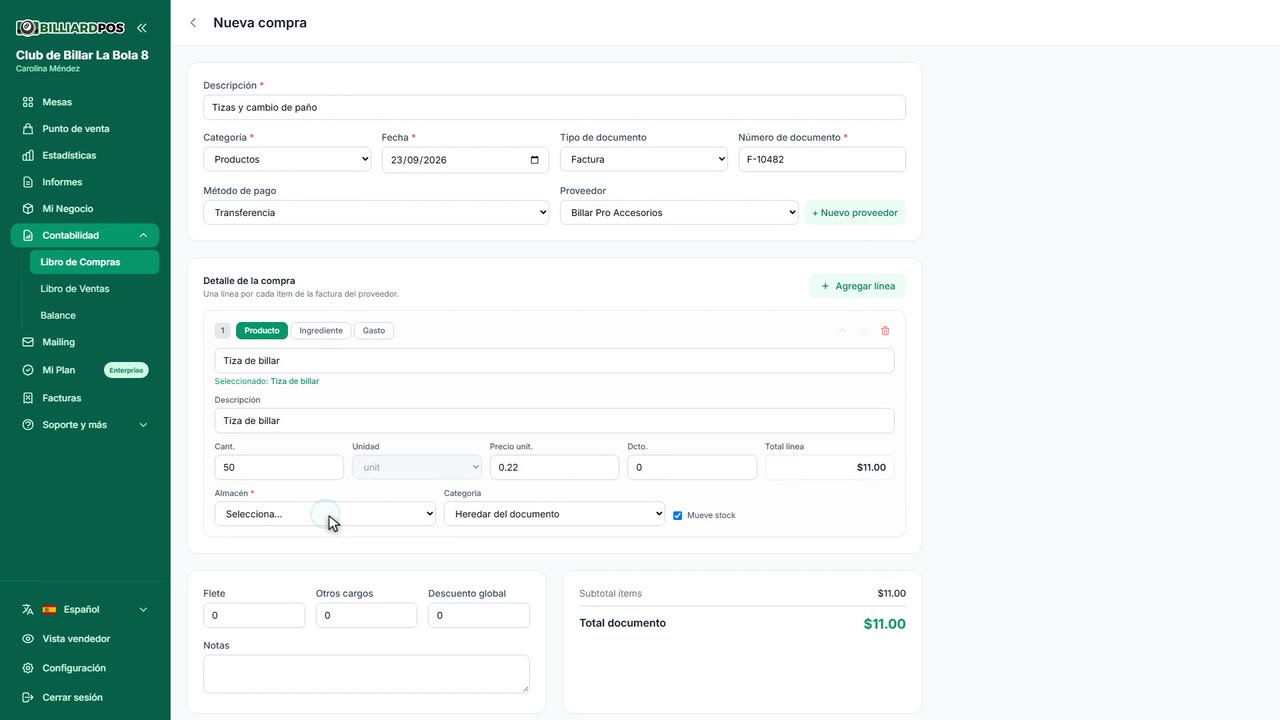
Task: Click Agregar línea button
Action: (x=858, y=286)
